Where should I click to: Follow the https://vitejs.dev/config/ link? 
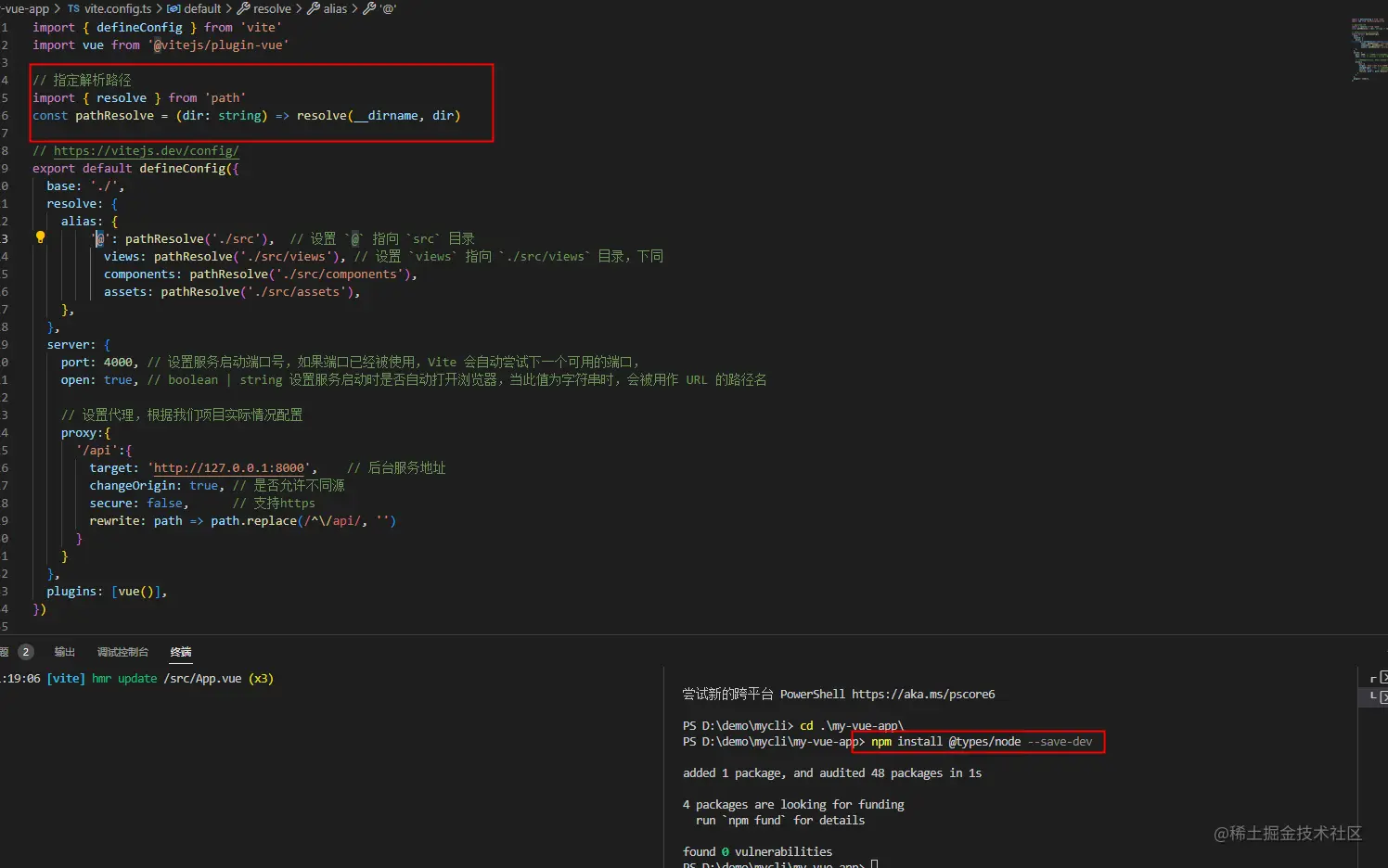(147, 150)
